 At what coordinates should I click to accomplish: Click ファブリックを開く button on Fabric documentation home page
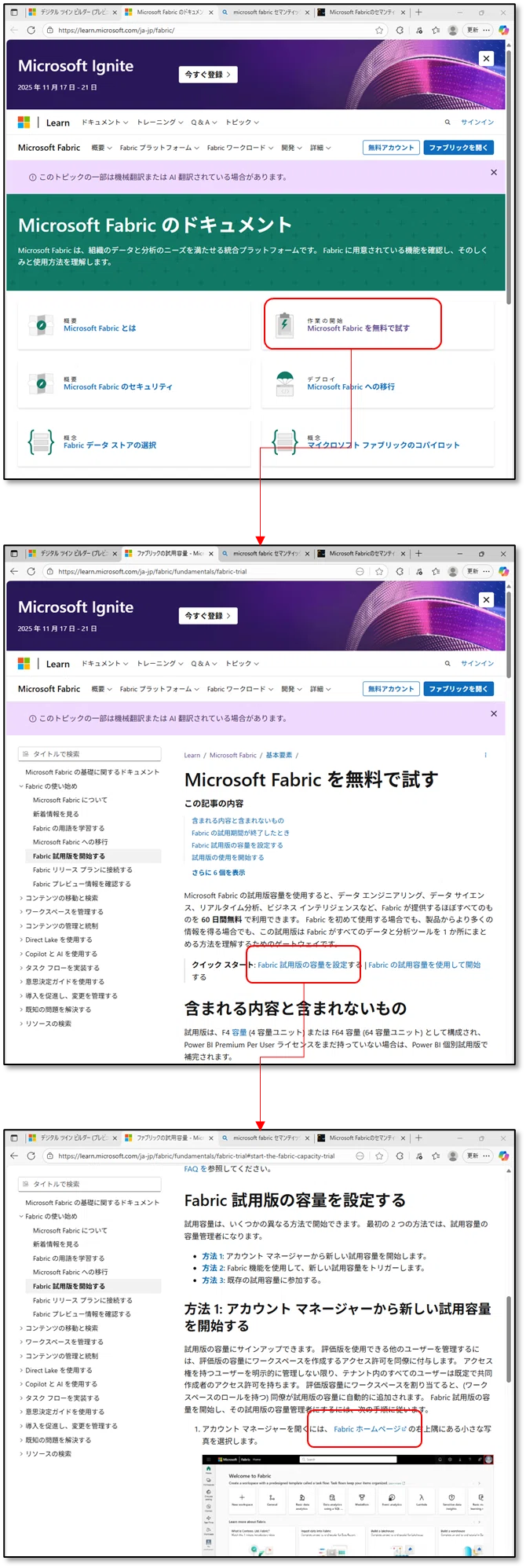(458, 148)
